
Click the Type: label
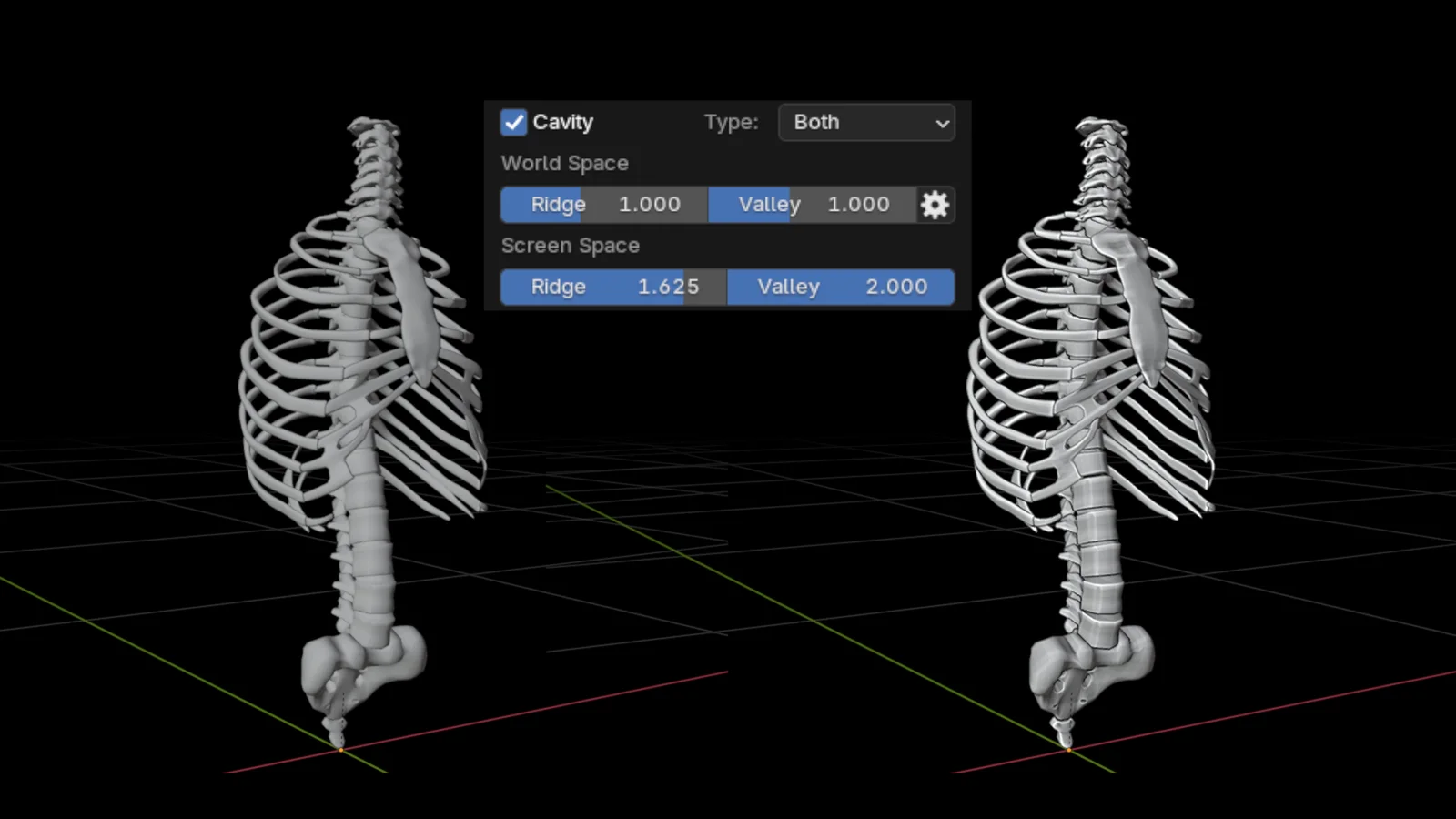click(731, 122)
